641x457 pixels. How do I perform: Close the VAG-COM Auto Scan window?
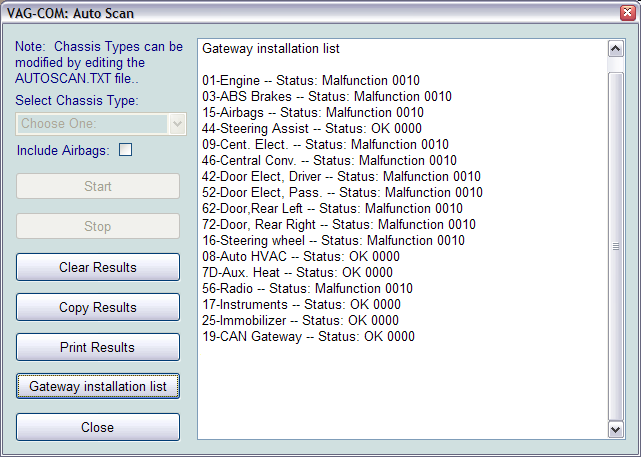(626, 13)
